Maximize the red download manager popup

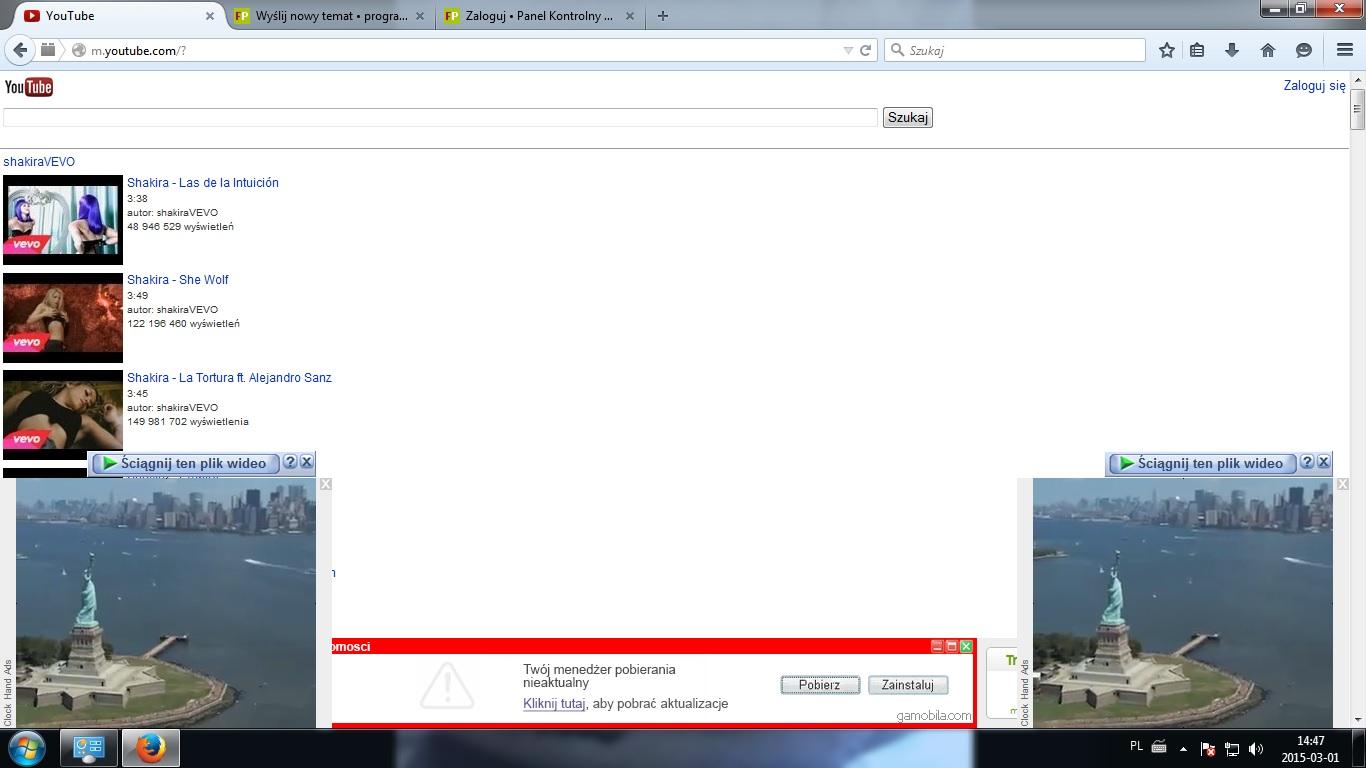[x=952, y=647]
